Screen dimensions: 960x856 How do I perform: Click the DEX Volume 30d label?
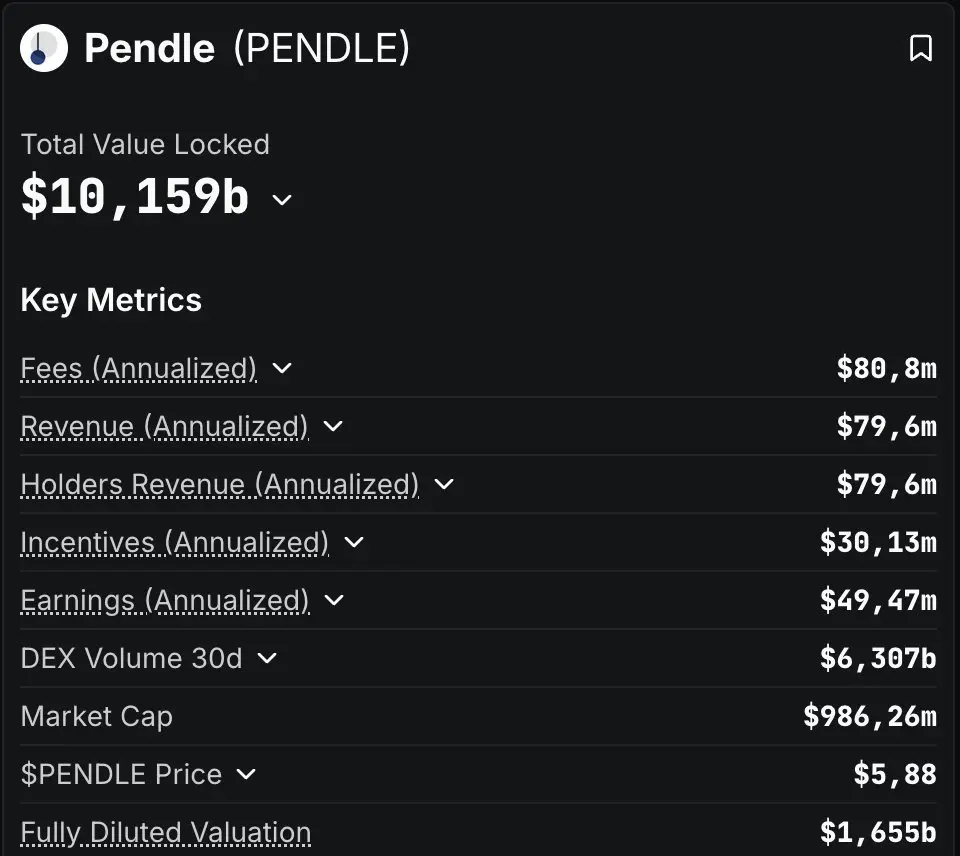pos(132,658)
